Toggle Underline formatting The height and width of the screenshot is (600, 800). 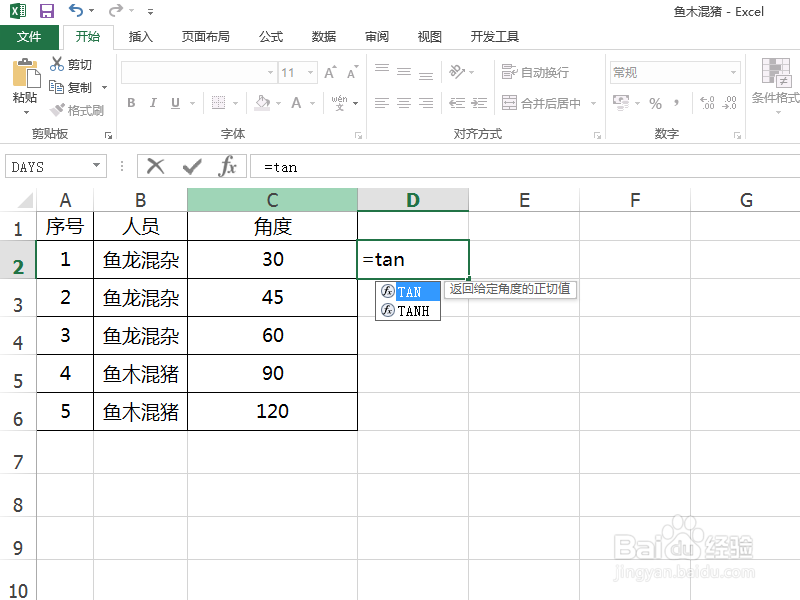[176, 103]
